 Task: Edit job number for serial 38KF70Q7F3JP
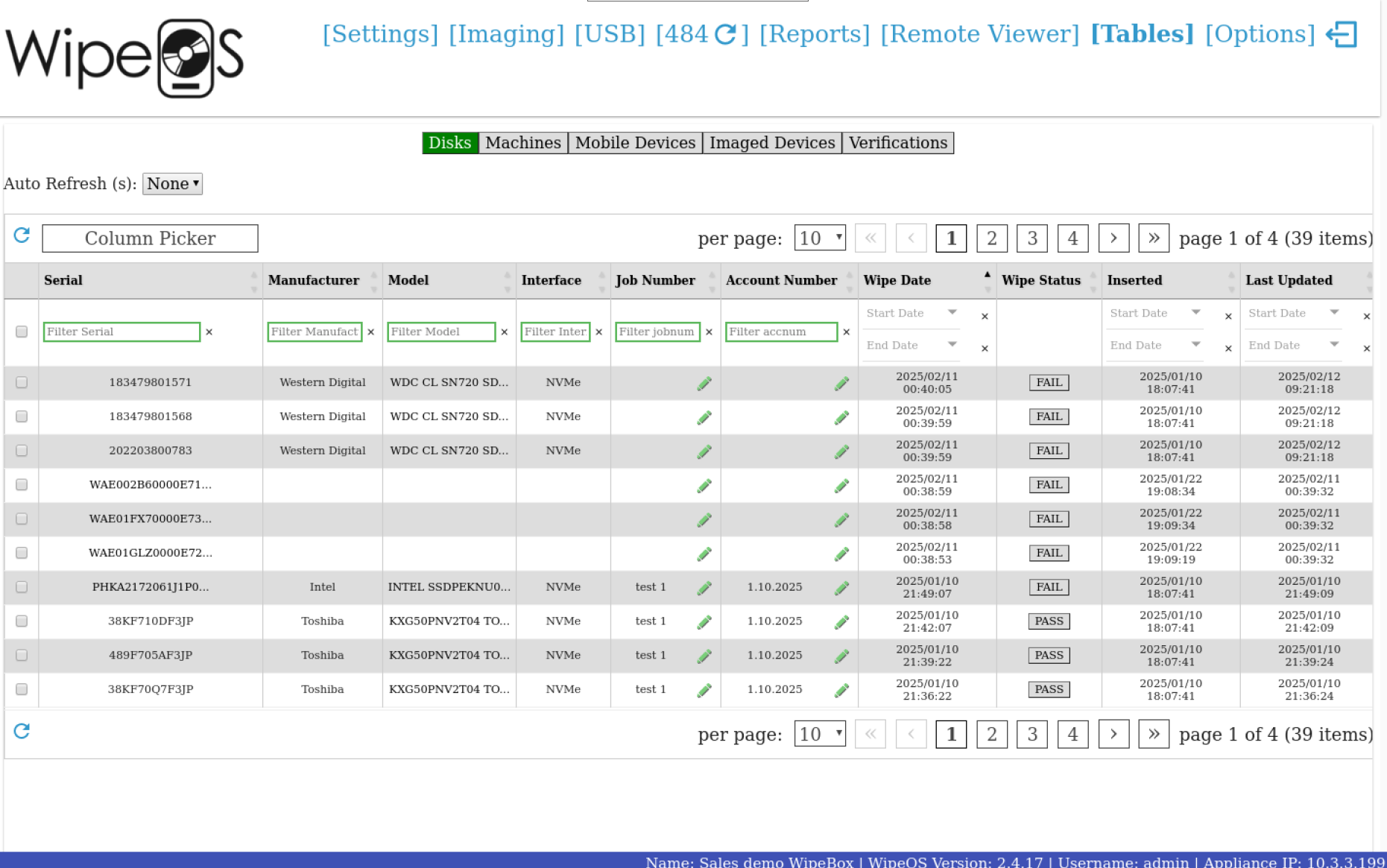pyautogui.click(x=704, y=691)
